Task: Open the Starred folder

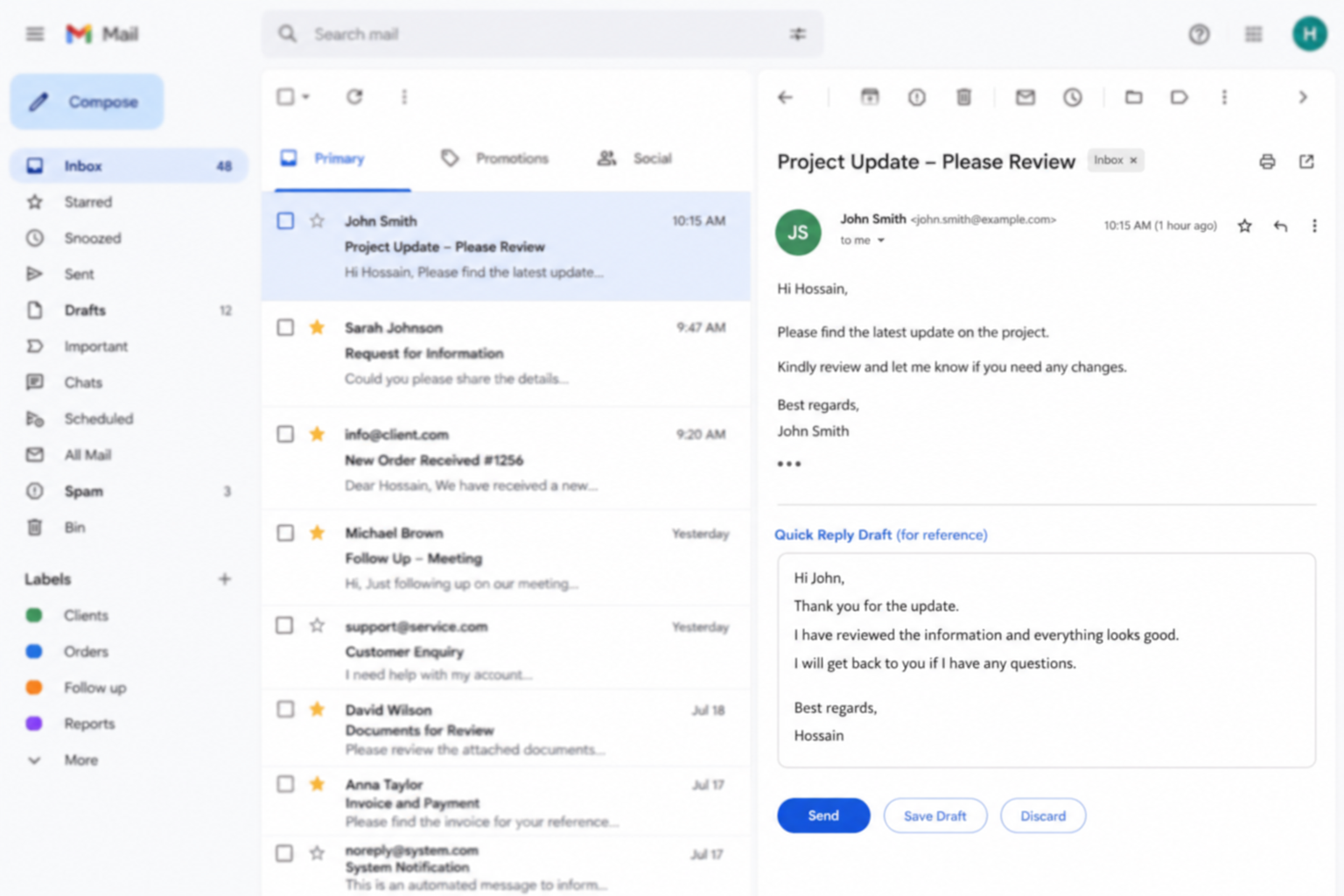Action: pyautogui.click(x=129, y=202)
